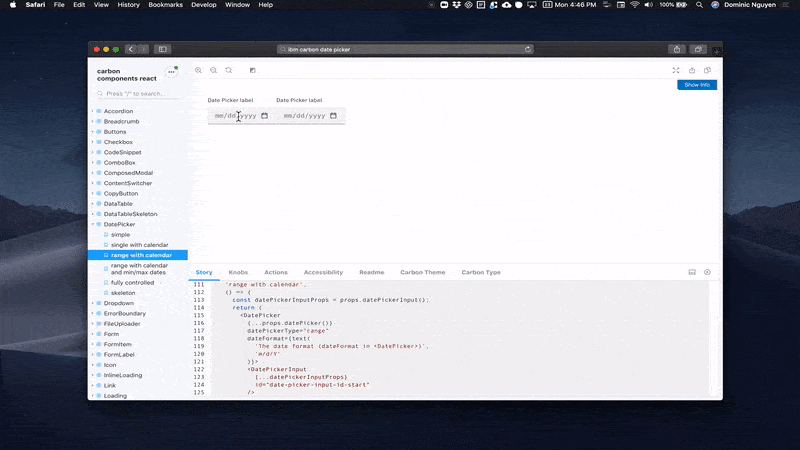Toggle the Safari sidebar button
Viewport: 800px width, 450px height.
162,49
